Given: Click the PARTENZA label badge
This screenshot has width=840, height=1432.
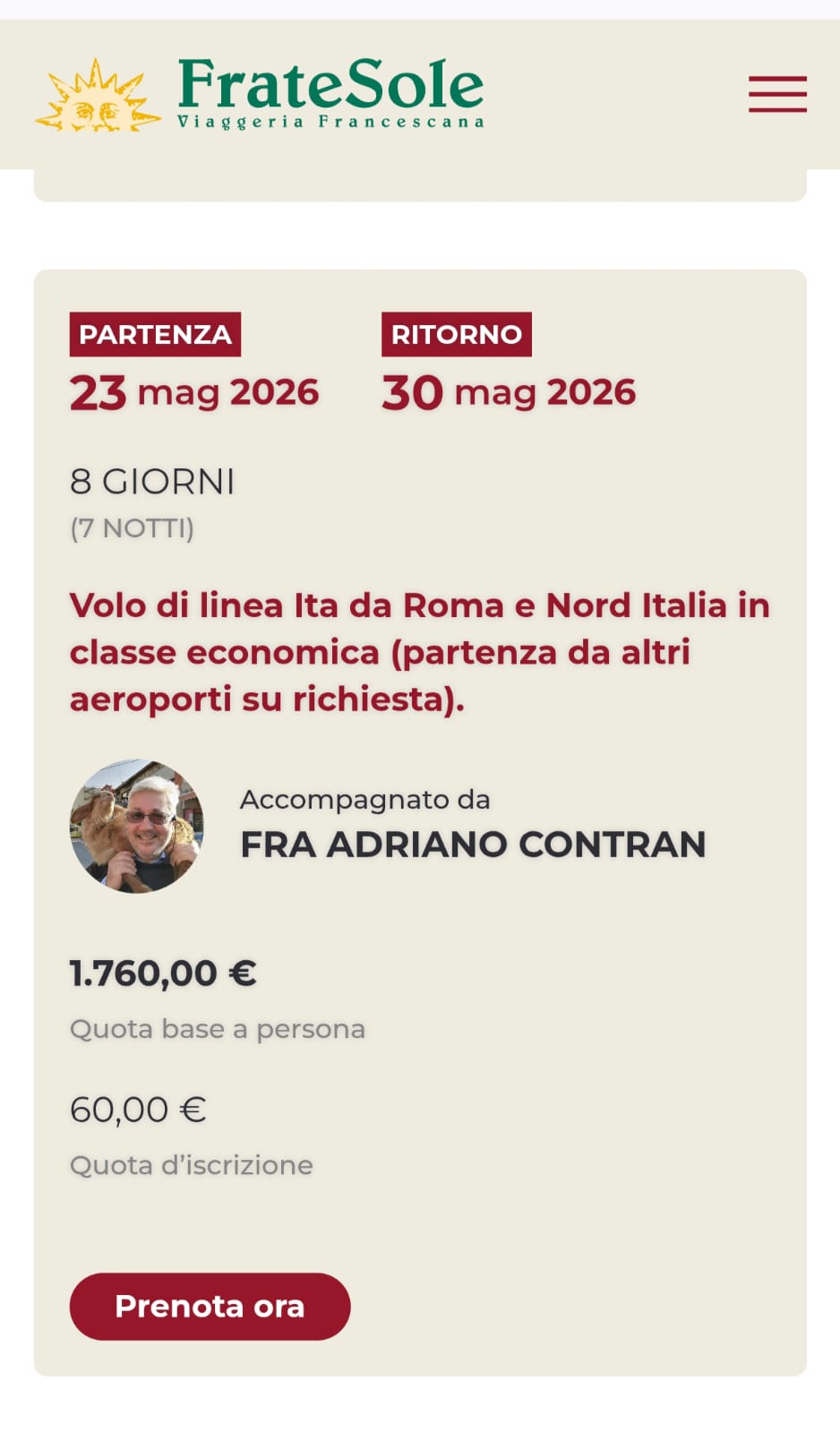Looking at the screenshot, I should (155, 334).
